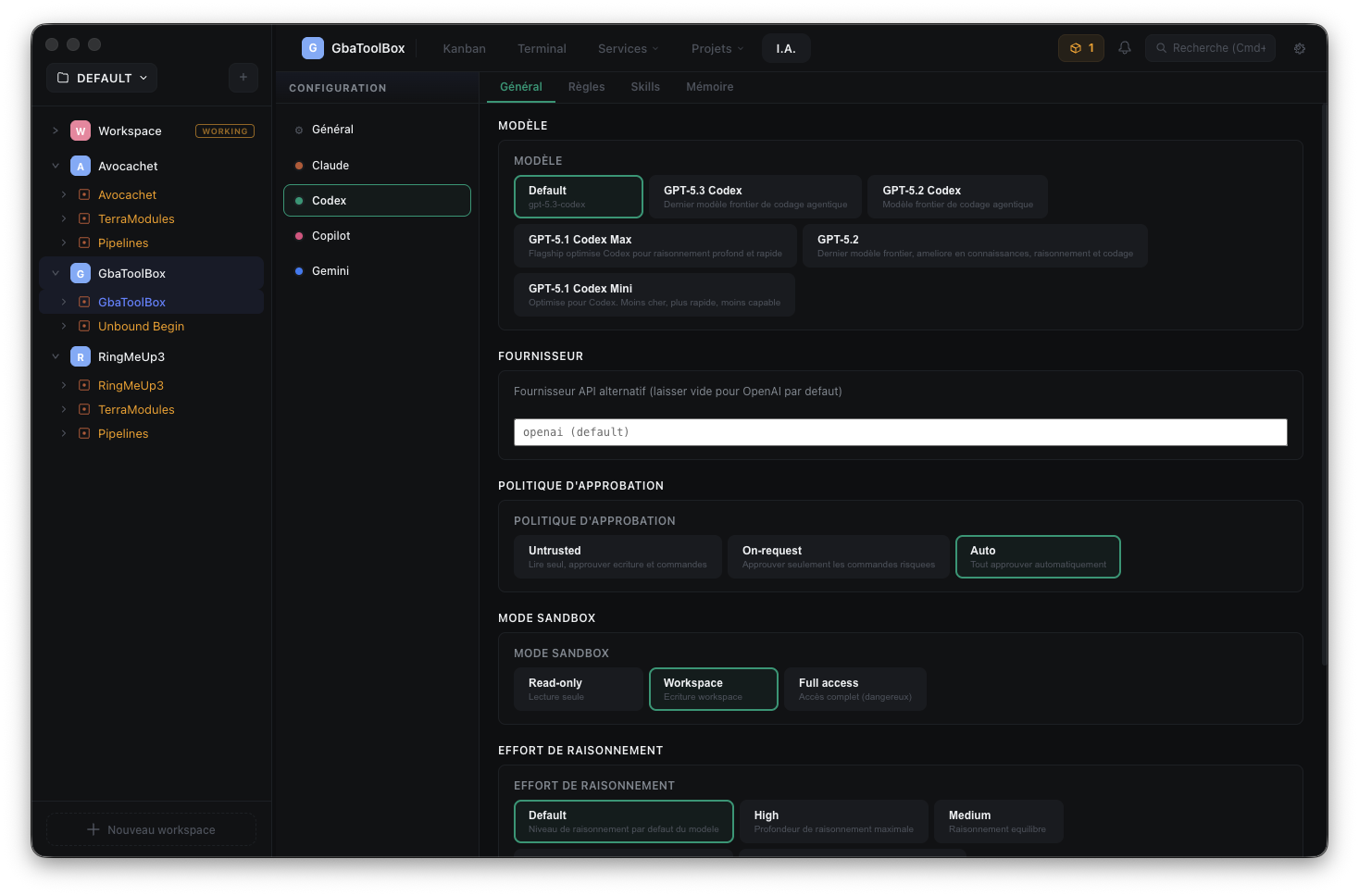The width and height of the screenshot is (1359, 896).
Task: Expand the Pipelines project under Avocachet
Action: pyautogui.click(x=64, y=243)
